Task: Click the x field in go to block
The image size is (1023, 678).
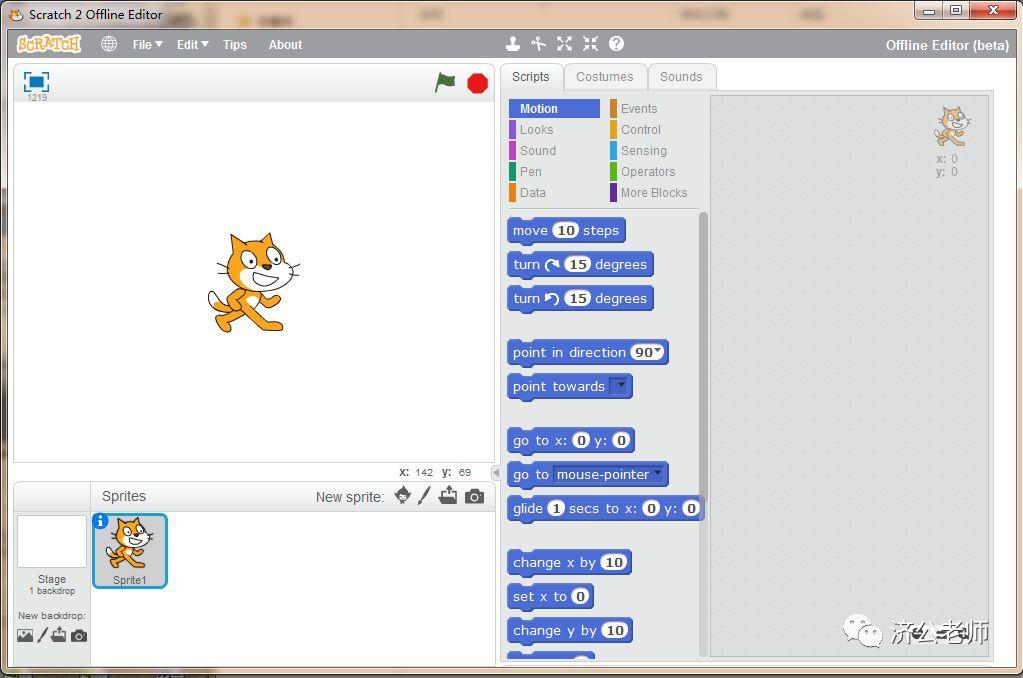Action: (x=581, y=440)
